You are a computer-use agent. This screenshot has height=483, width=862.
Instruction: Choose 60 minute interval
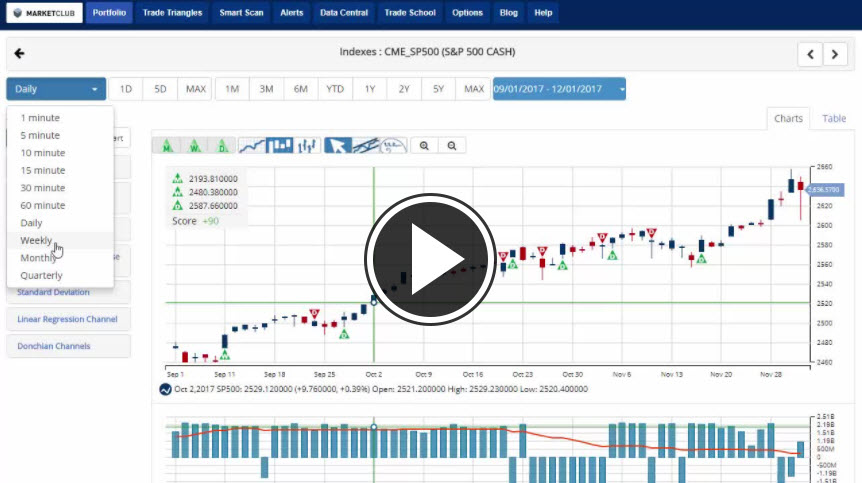(x=60, y=206)
